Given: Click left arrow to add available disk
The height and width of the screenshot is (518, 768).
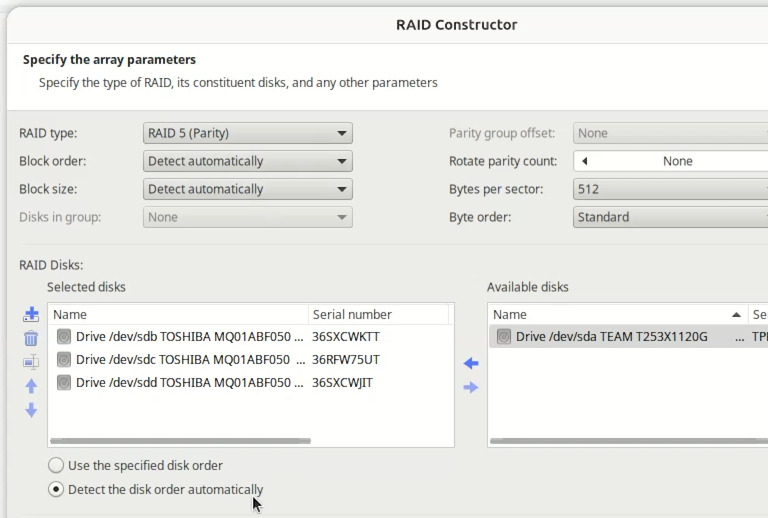Looking at the screenshot, I should pyautogui.click(x=471, y=363).
